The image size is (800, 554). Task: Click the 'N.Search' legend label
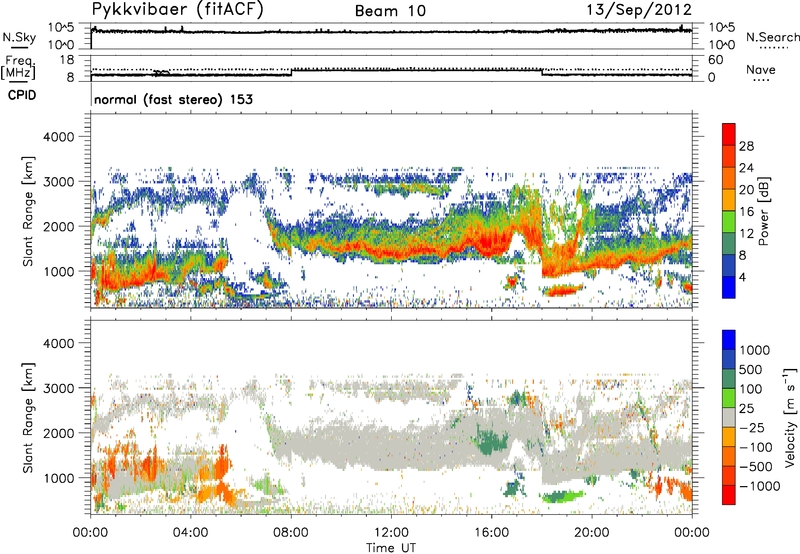(772, 37)
